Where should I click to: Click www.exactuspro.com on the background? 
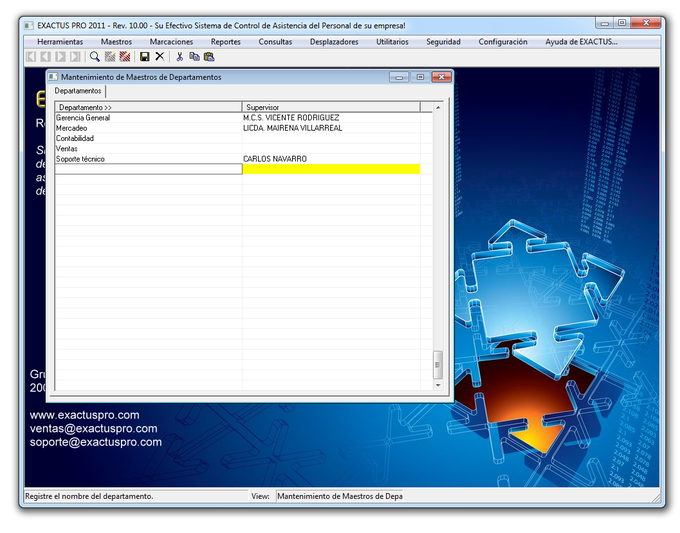click(85, 415)
